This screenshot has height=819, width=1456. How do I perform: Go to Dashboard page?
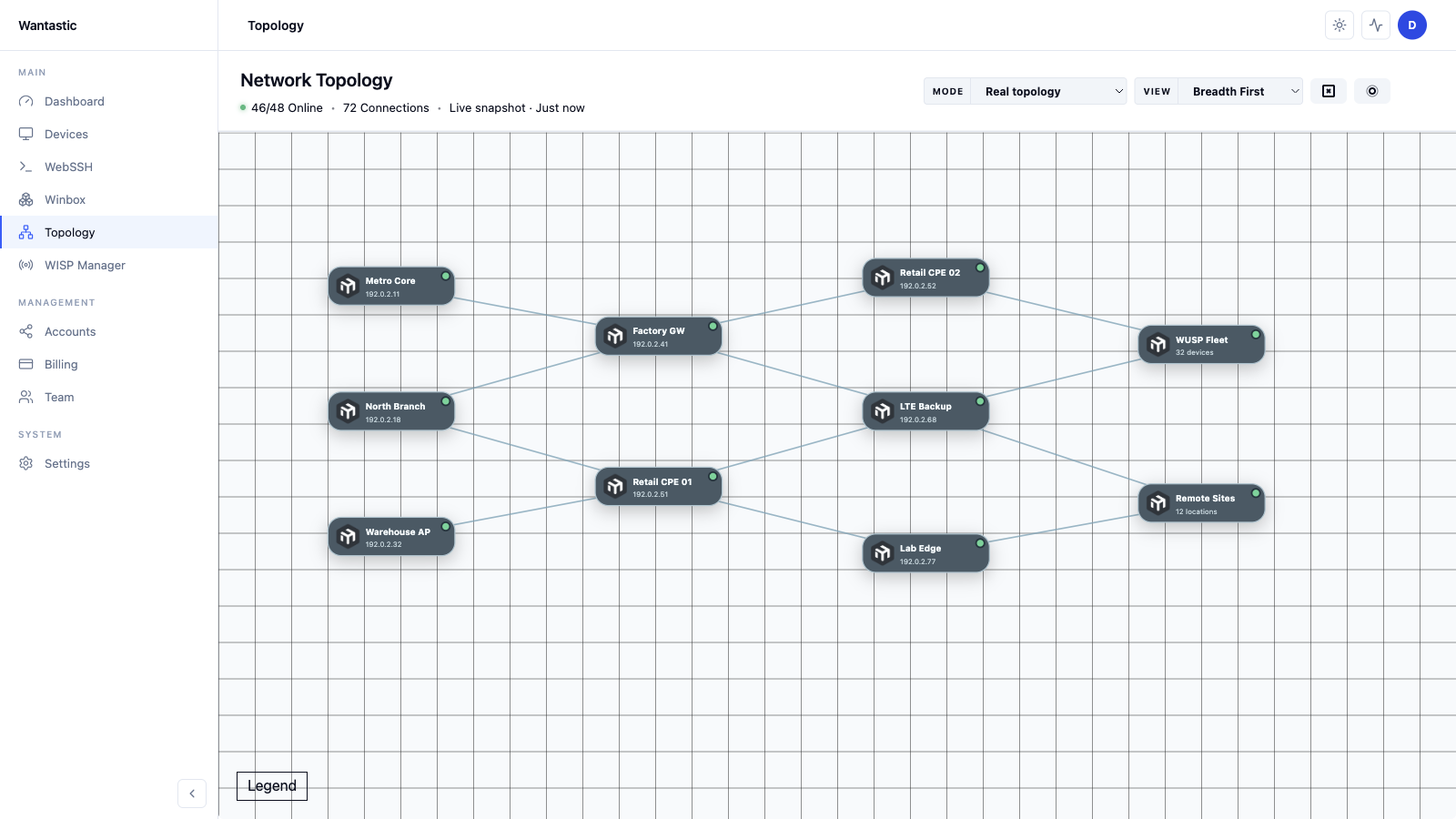click(x=109, y=101)
